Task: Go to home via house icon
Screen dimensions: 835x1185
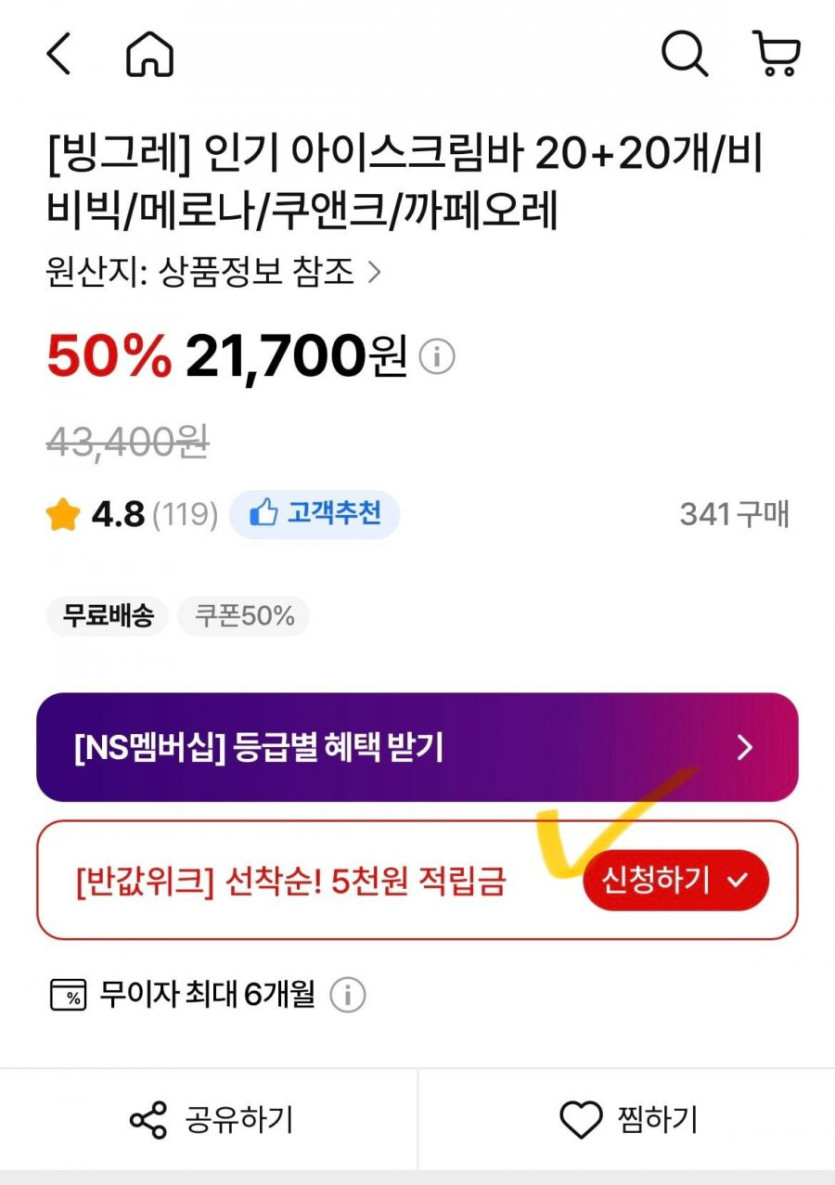Action: click(x=150, y=54)
